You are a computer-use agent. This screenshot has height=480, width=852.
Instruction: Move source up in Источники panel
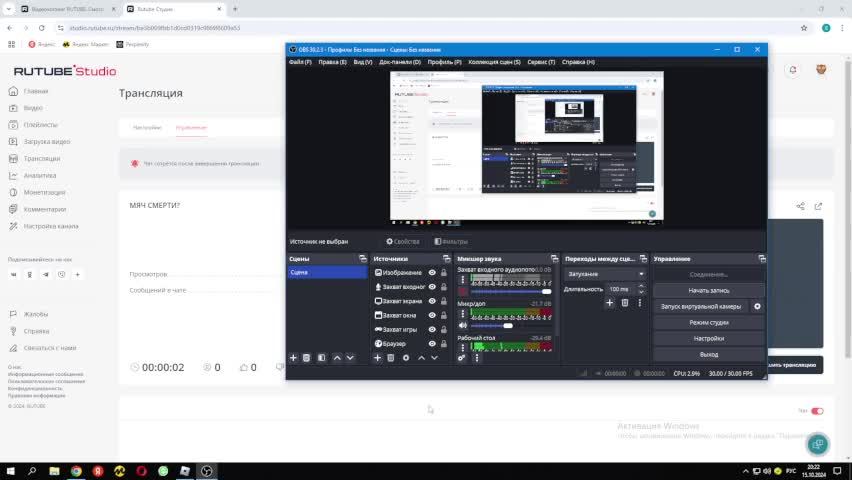click(421, 358)
